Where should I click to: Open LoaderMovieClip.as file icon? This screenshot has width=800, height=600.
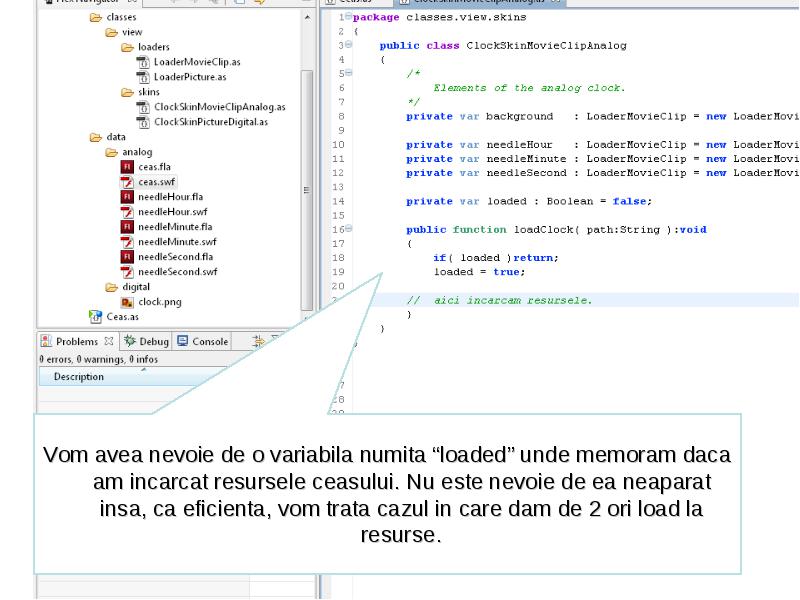(143, 62)
